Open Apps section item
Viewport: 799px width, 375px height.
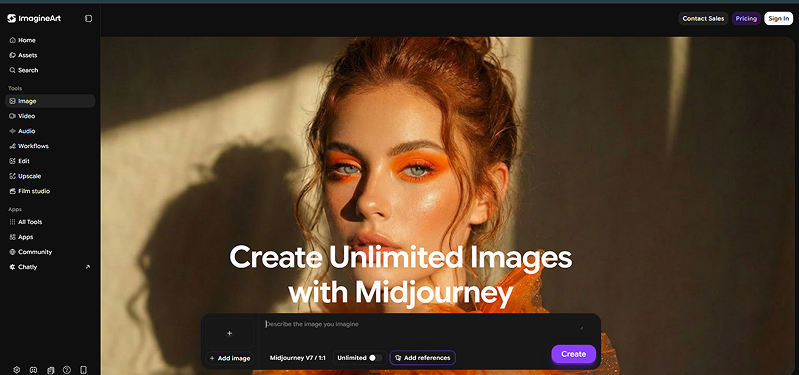pos(50,237)
